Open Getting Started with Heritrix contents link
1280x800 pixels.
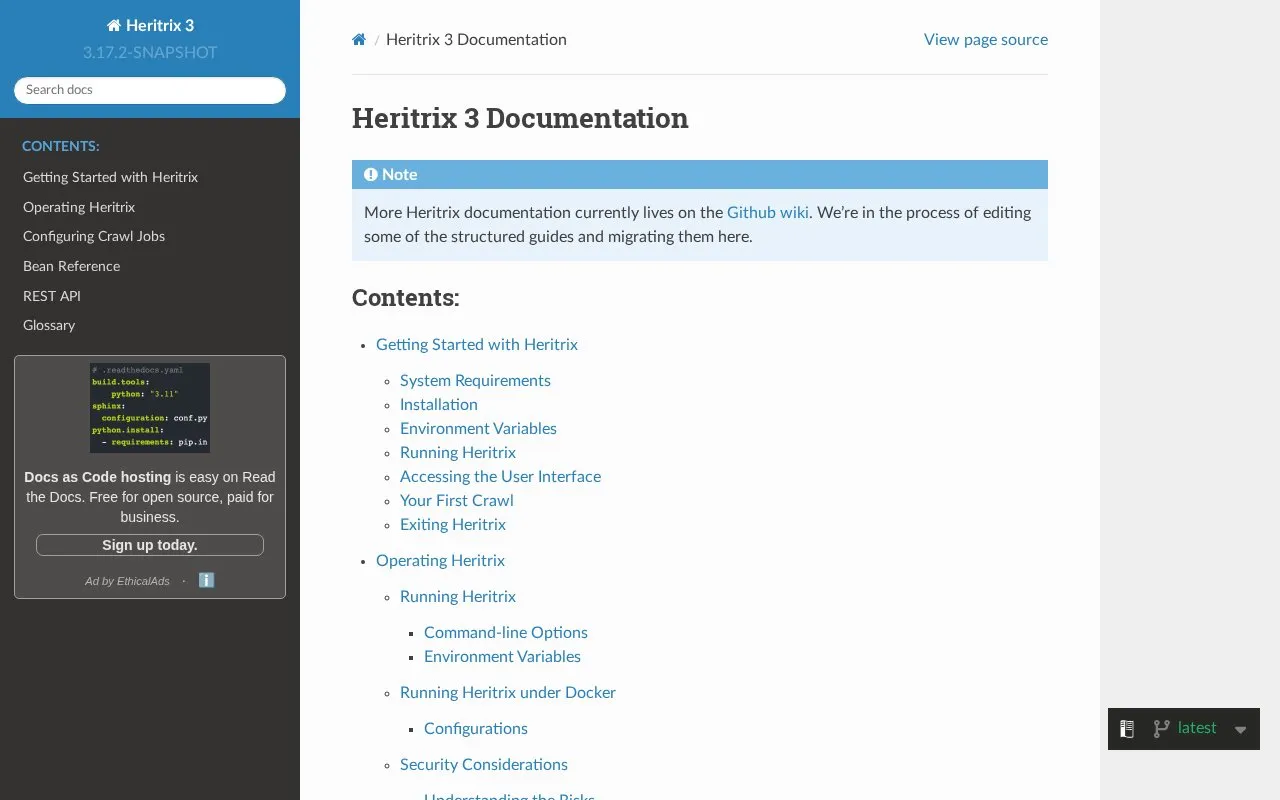[x=477, y=344]
